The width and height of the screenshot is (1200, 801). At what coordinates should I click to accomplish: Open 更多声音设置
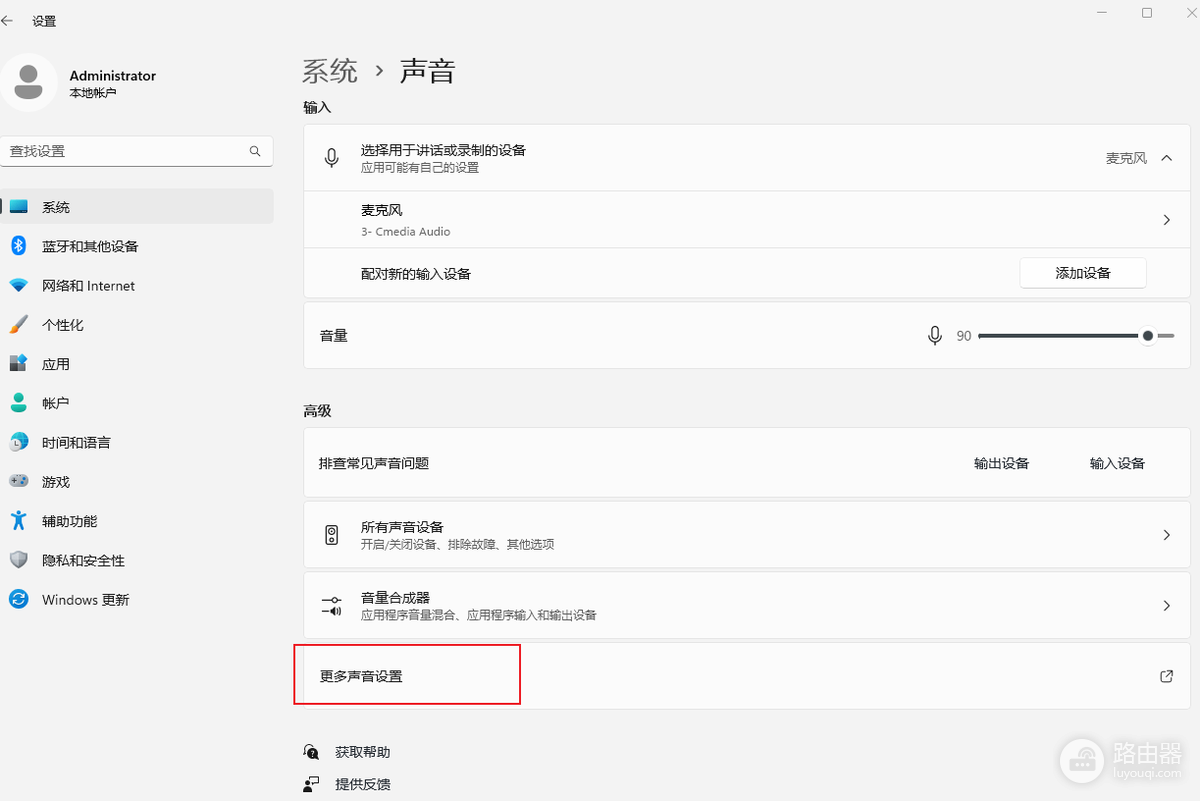tap(747, 676)
